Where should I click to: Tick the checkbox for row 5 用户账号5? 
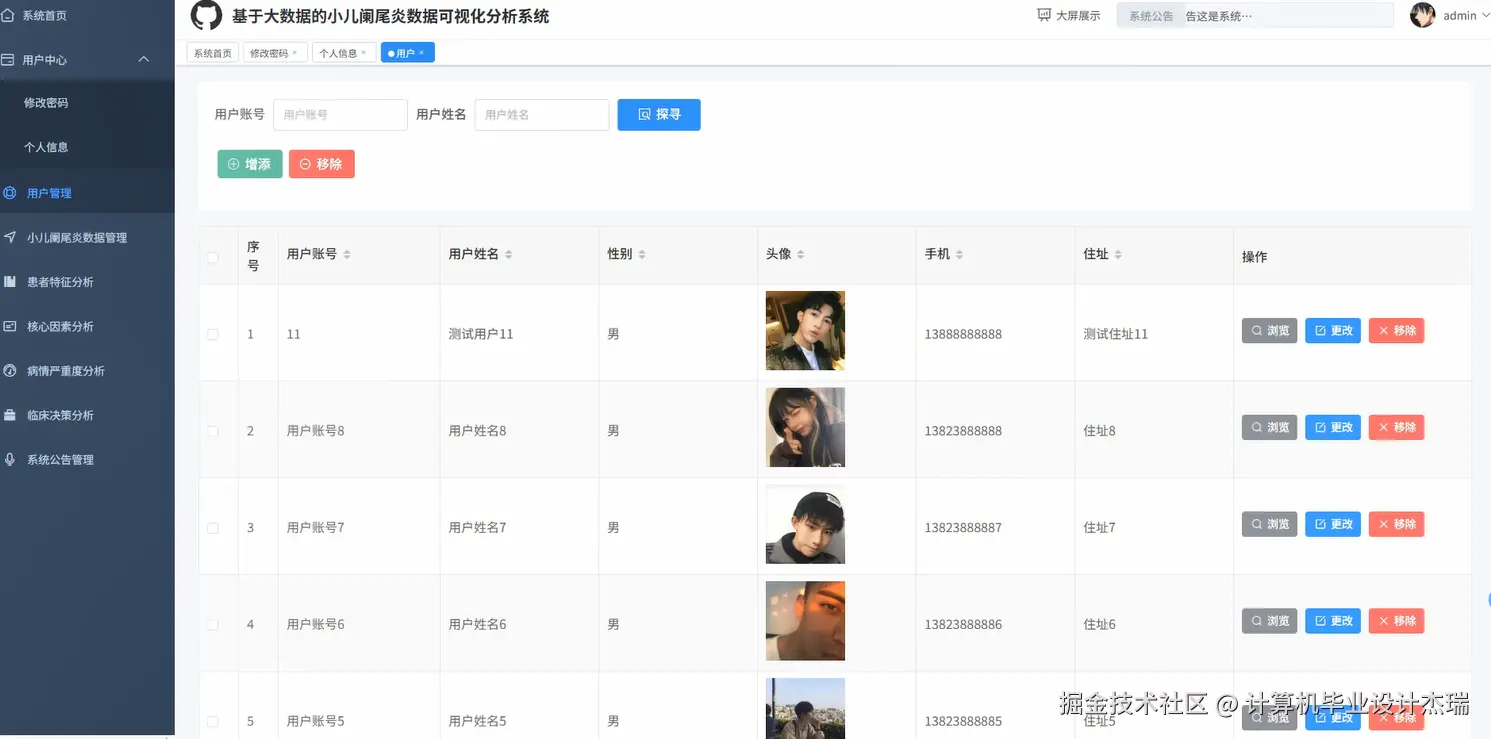click(x=213, y=721)
